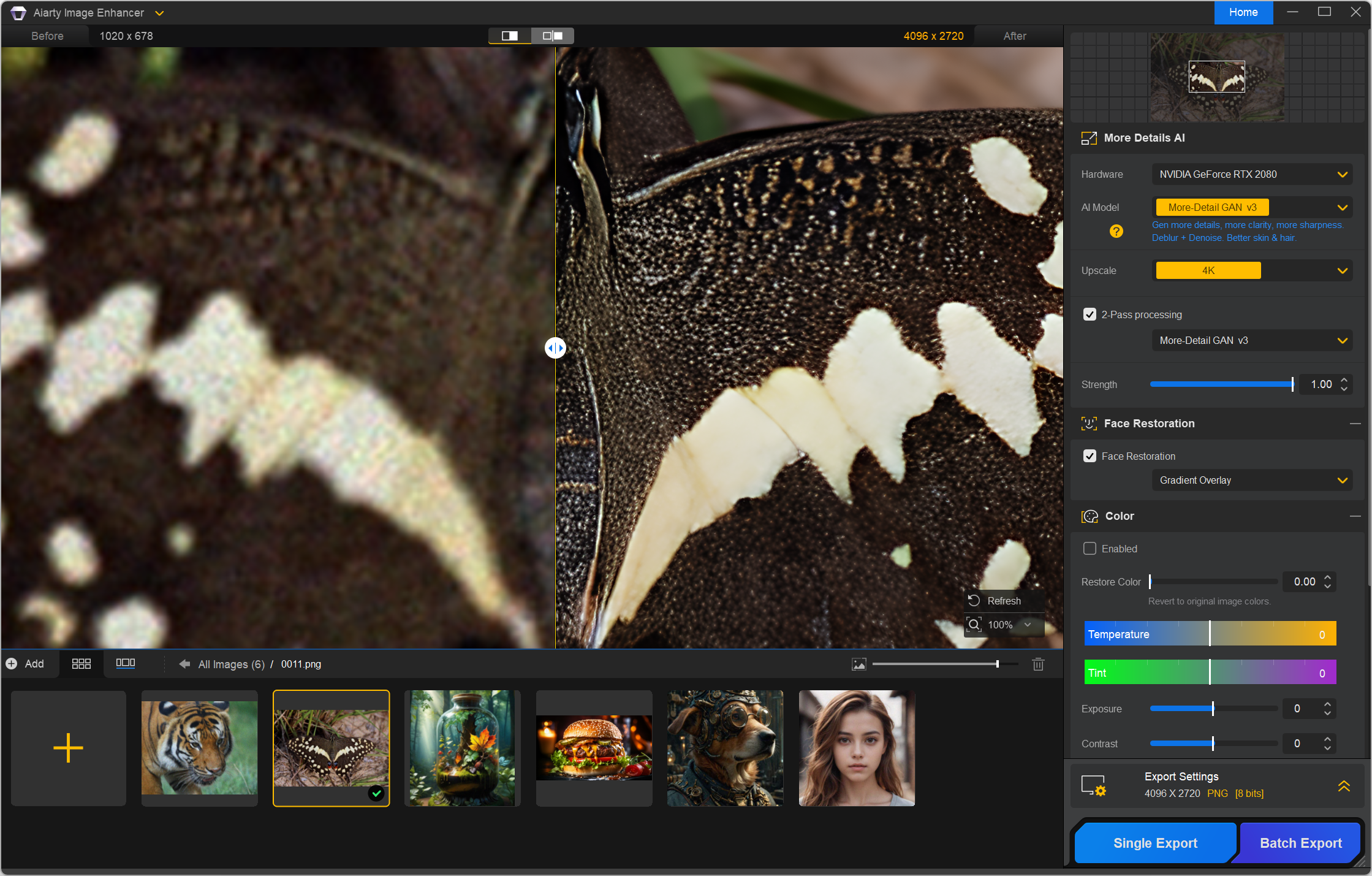Select the side-by-side compare mode icon

click(553, 36)
